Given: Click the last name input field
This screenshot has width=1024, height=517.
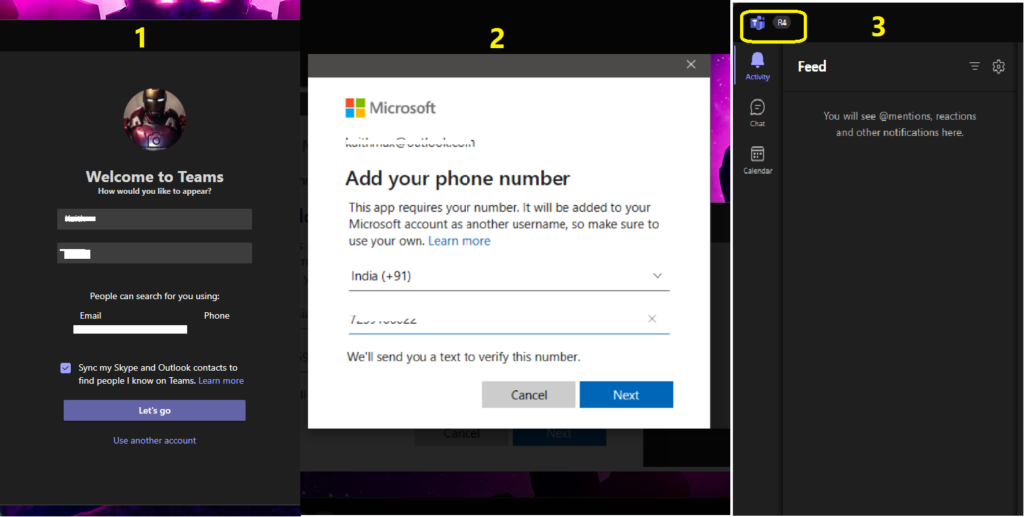Looking at the screenshot, I should pyautogui.click(x=155, y=253).
